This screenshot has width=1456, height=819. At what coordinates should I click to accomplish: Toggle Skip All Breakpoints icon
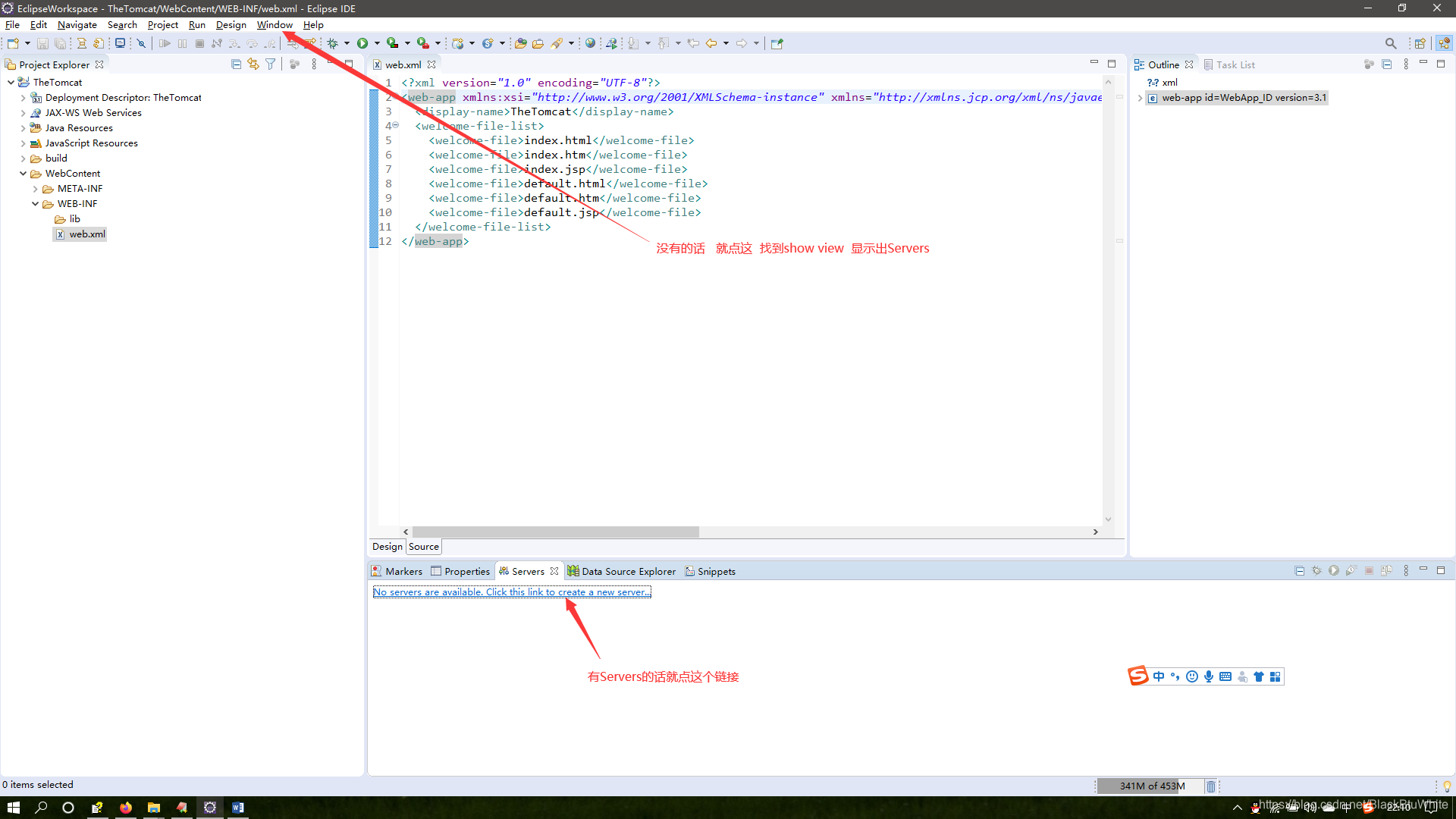(x=141, y=43)
